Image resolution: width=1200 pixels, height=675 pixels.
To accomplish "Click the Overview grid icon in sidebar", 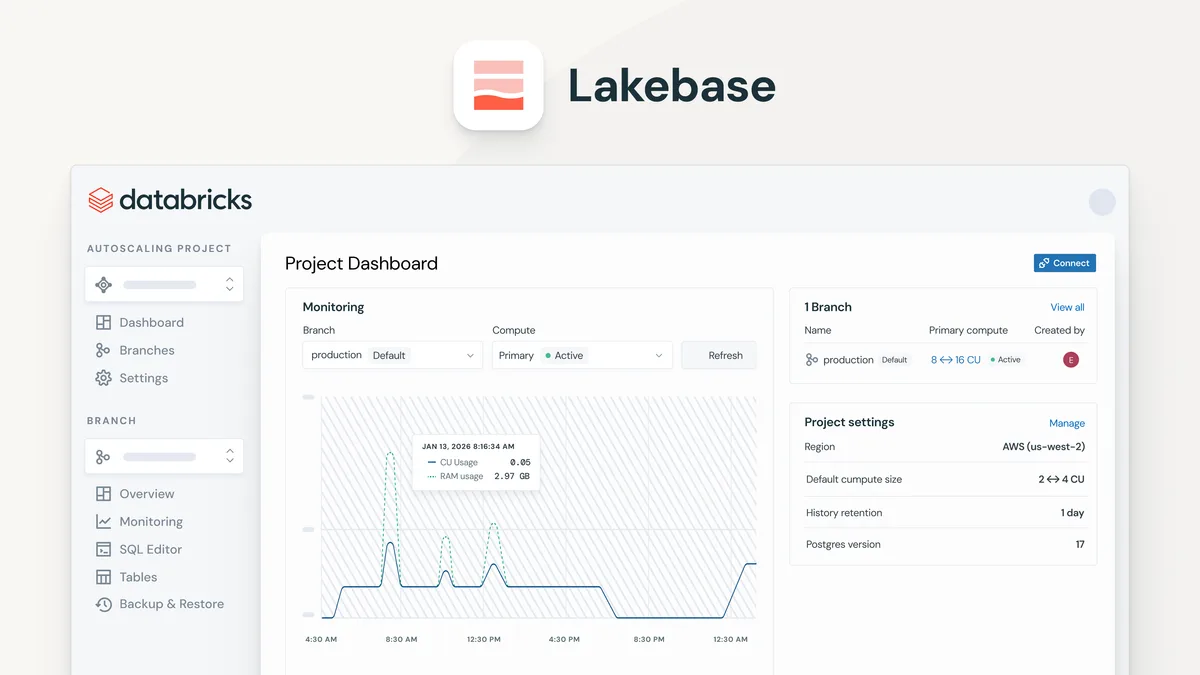I will (103, 494).
